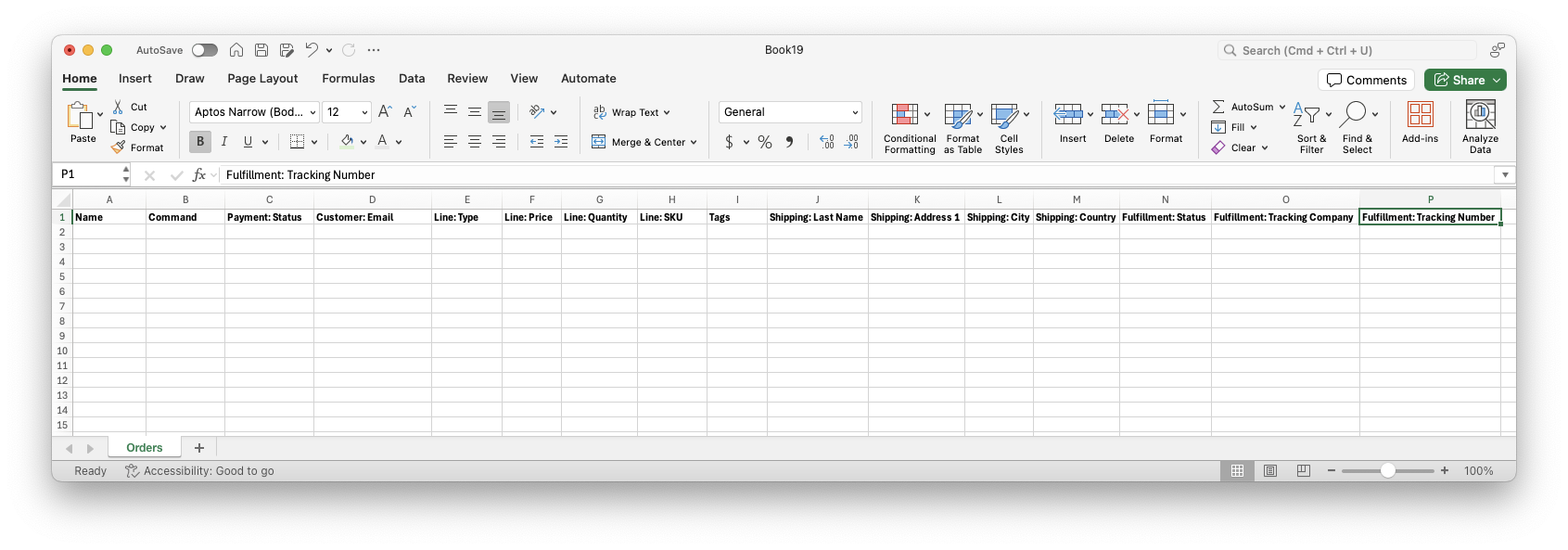Open the font name dropdown

pos(312,112)
